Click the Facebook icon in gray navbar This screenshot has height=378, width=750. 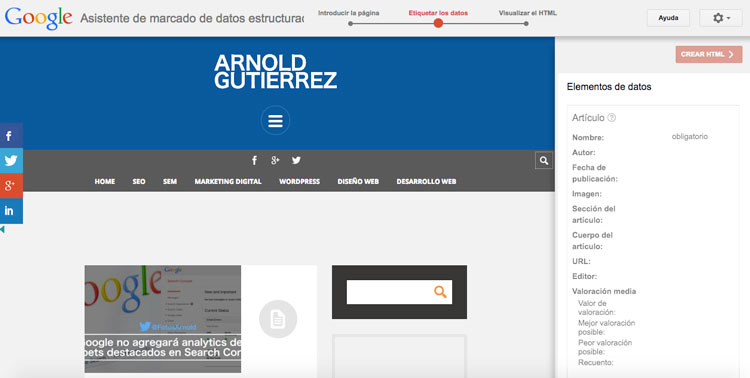click(254, 160)
